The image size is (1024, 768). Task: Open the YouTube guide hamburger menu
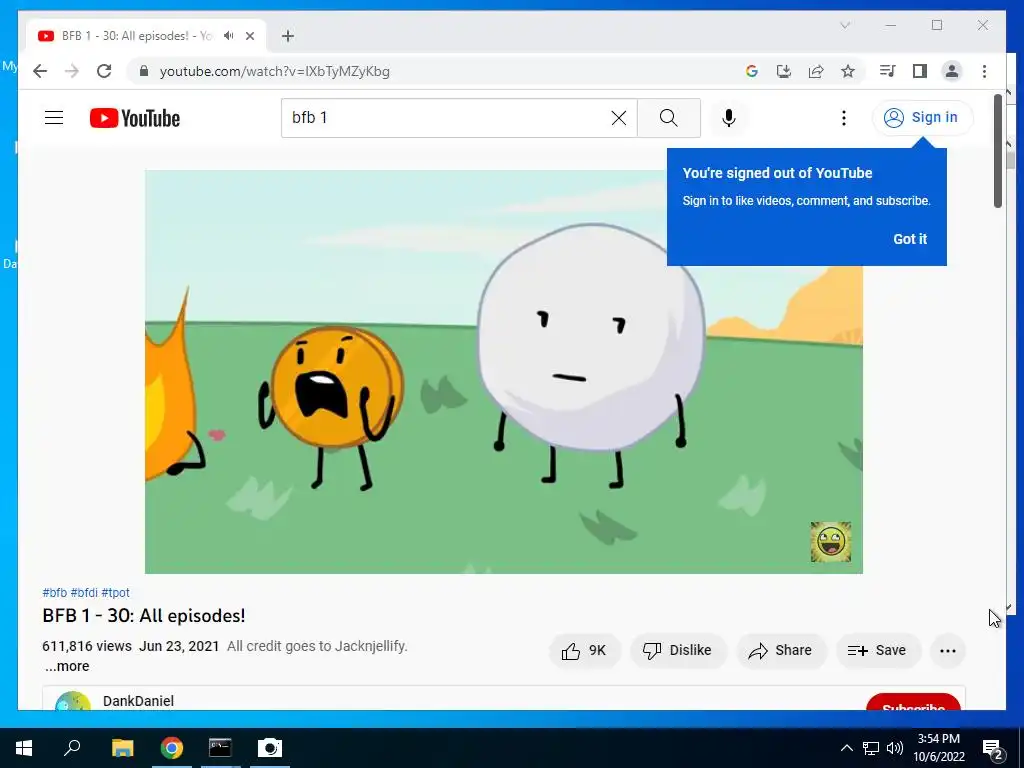click(x=54, y=118)
